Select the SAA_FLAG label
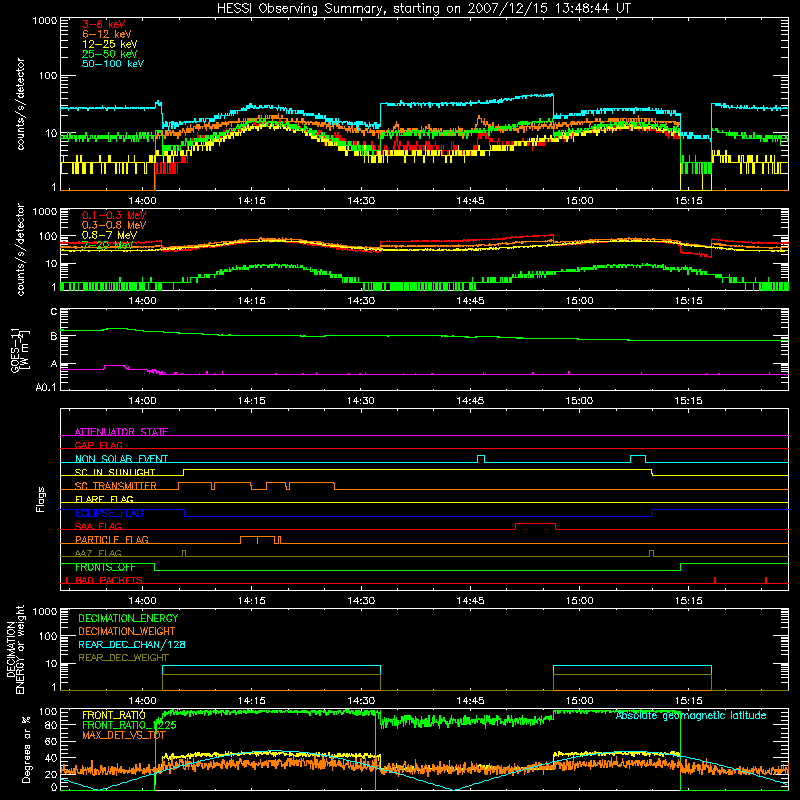 pos(98,526)
